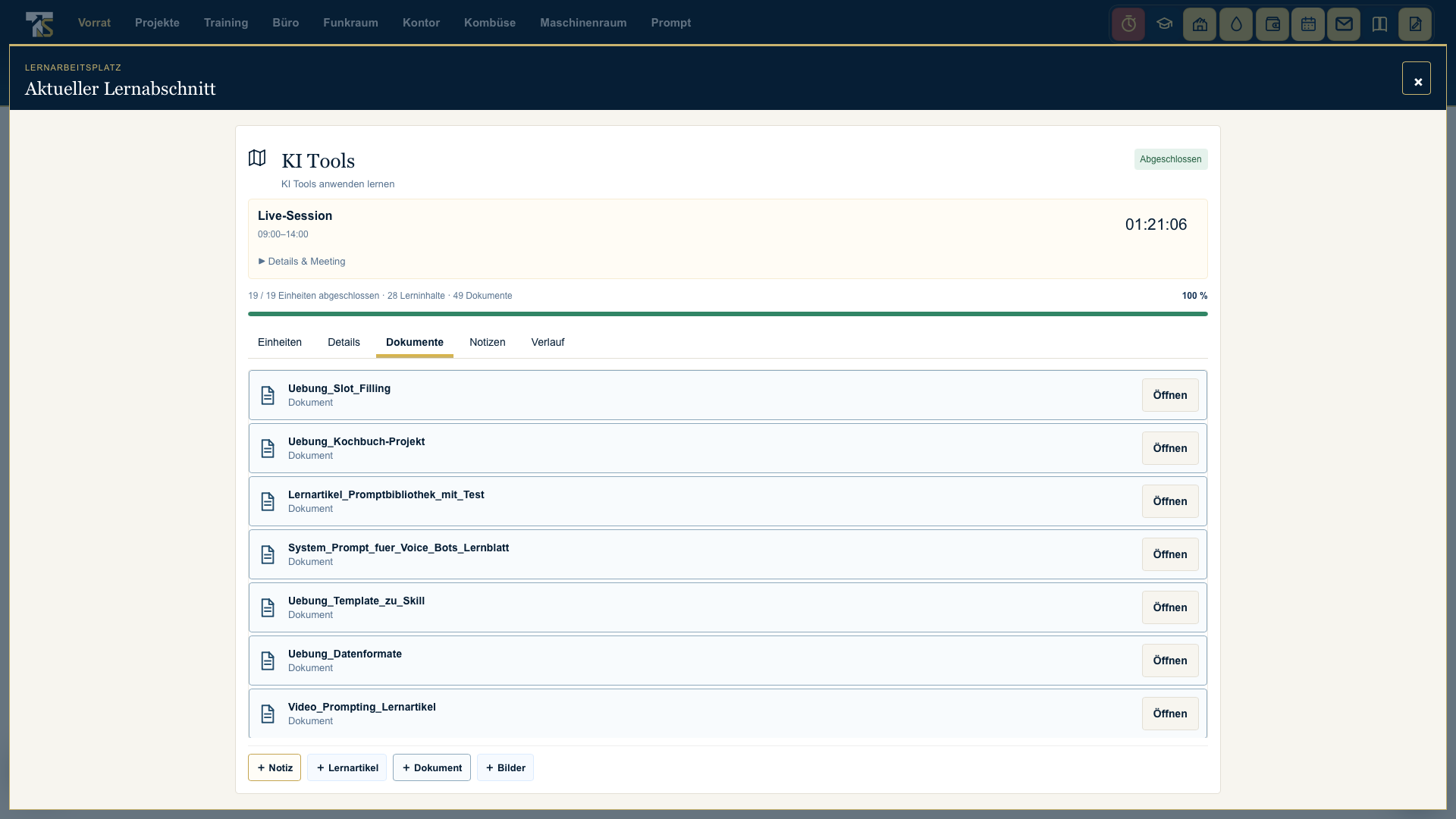Add a new Lernartikel
Image resolution: width=1456 pixels, height=819 pixels.
click(347, 767)
